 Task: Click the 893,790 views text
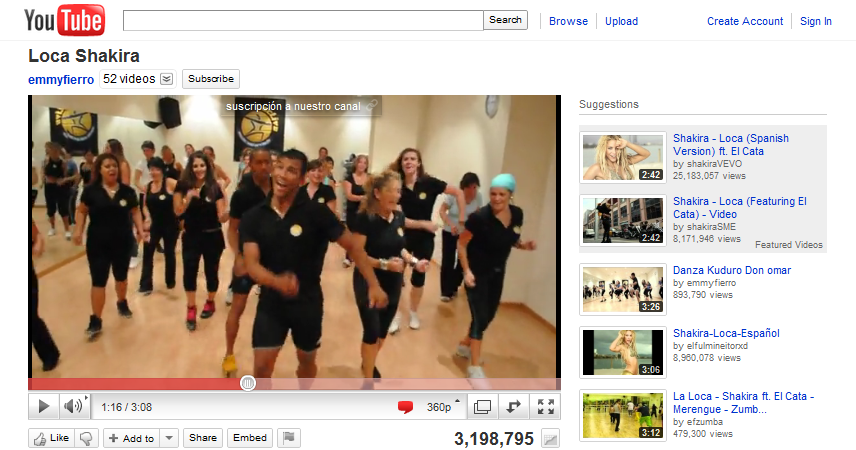[x=703, y=295]
